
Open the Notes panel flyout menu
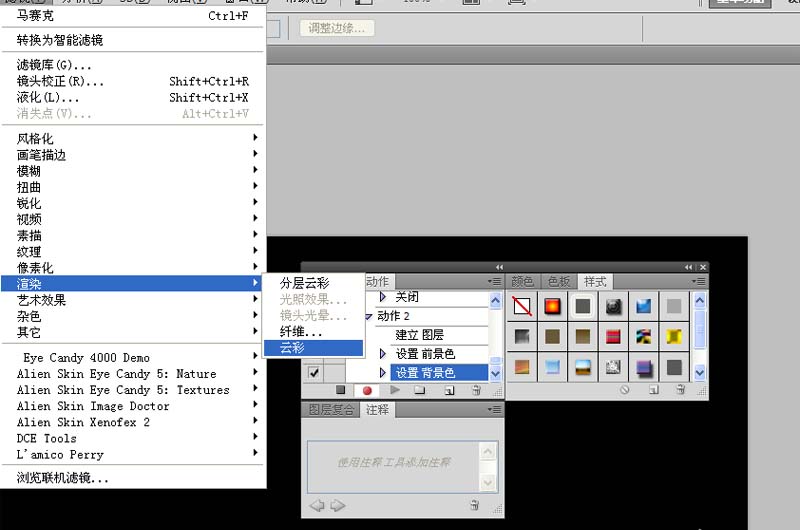click(x=495, y=410)
